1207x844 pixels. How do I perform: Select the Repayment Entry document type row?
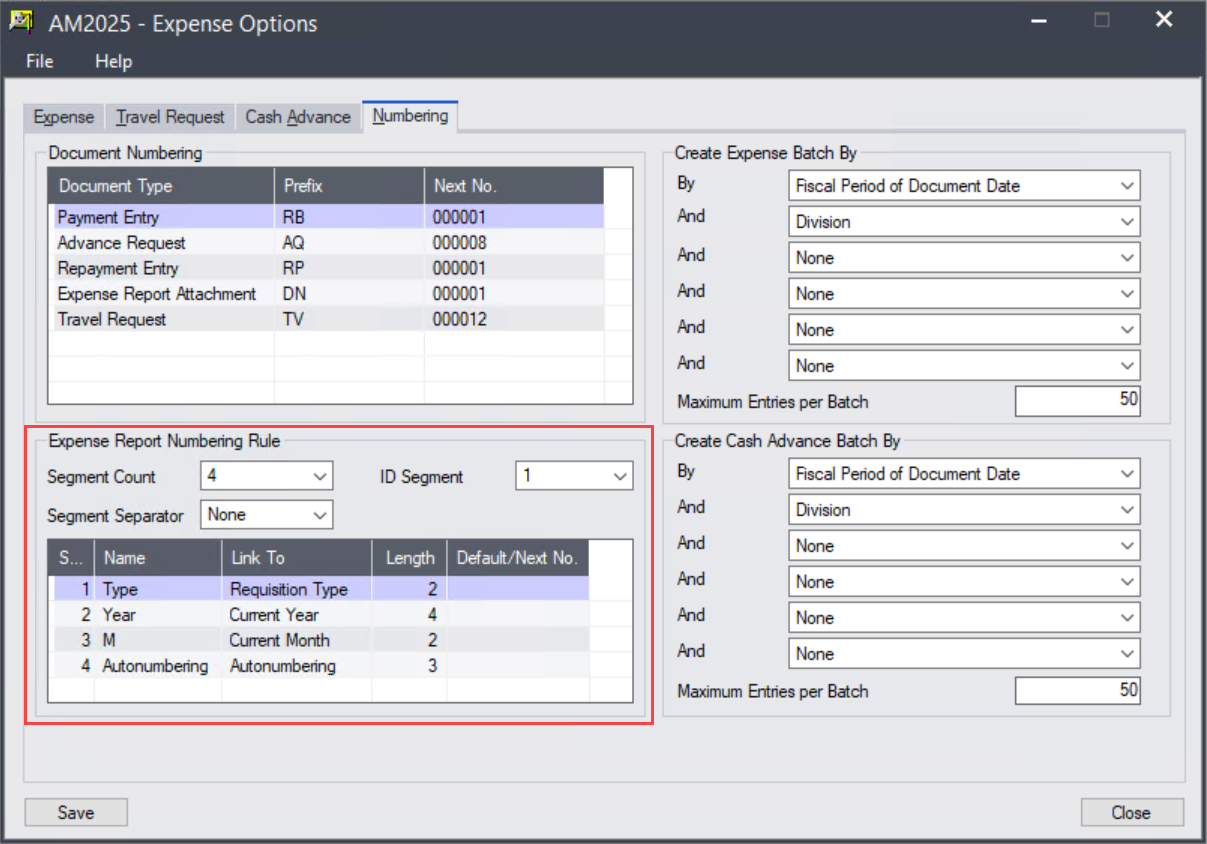pyautogui.click(x=326, y=268)
